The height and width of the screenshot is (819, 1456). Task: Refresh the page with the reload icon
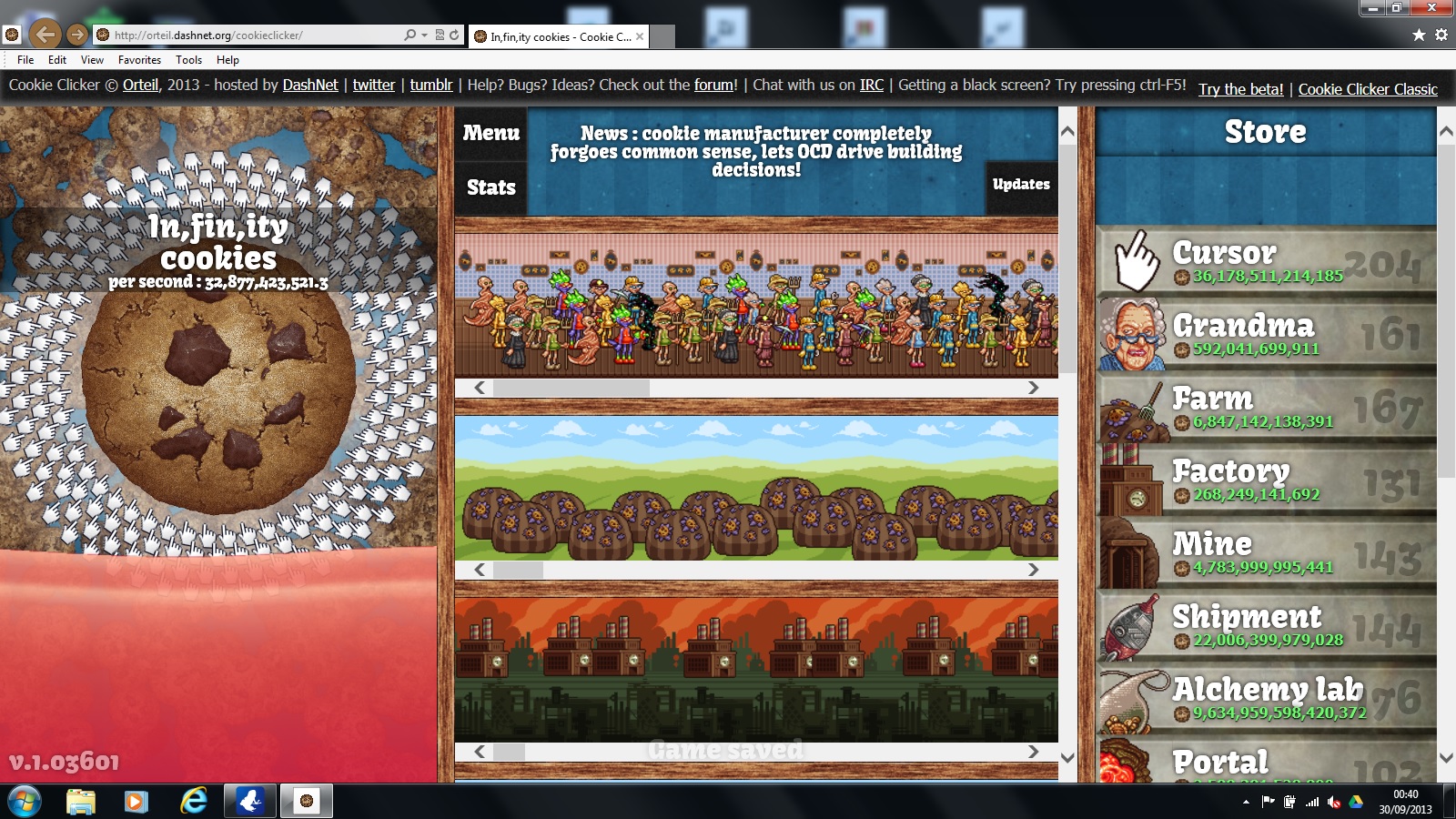(454, 35)
